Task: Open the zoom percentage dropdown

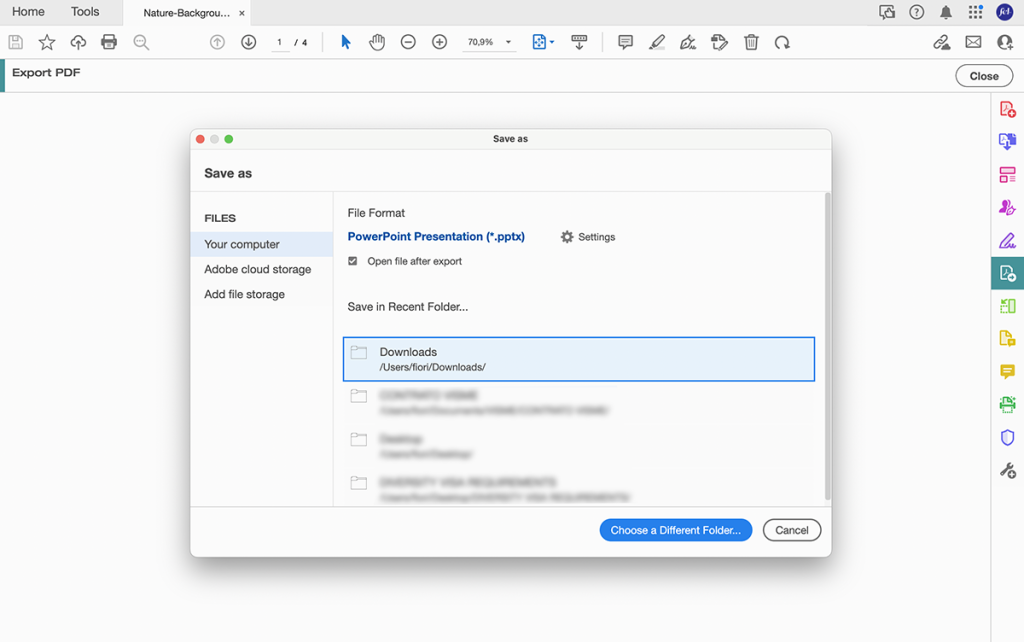Action: click(x=488, y=42)
